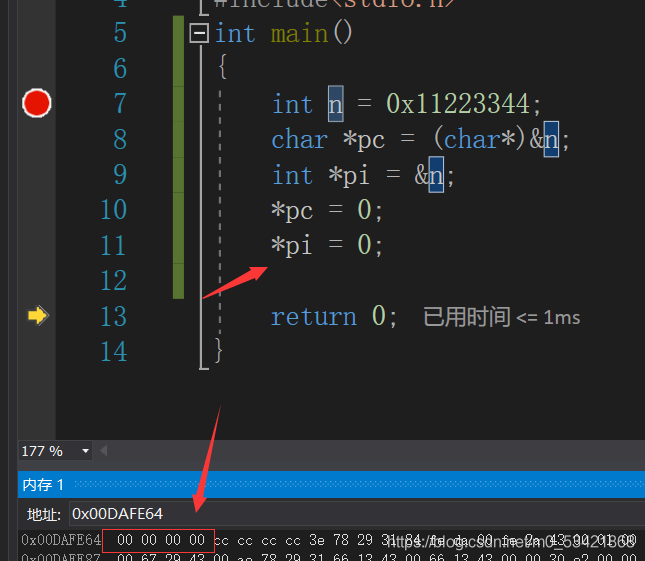
Task: Click the int *pi declaration on line 9
Action: coord(363,175)
